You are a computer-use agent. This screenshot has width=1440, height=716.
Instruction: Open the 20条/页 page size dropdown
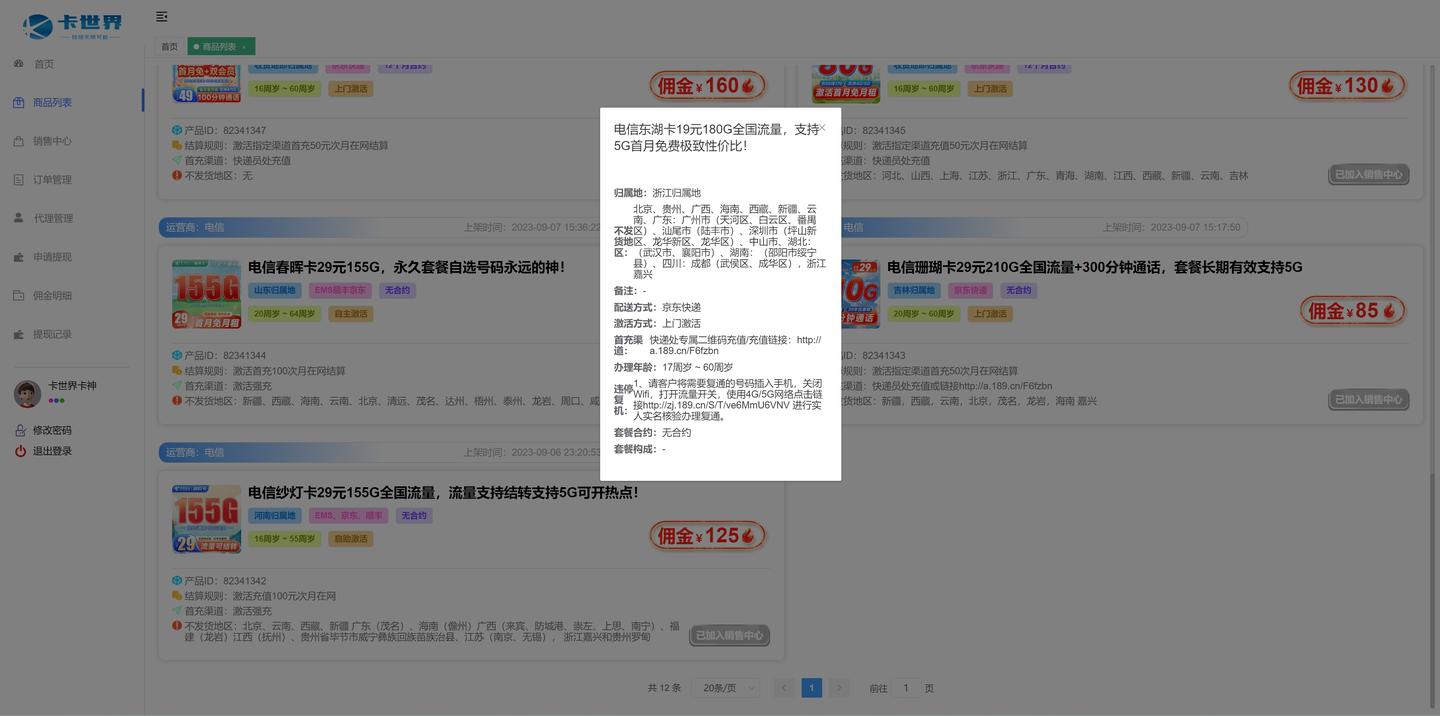727,688
